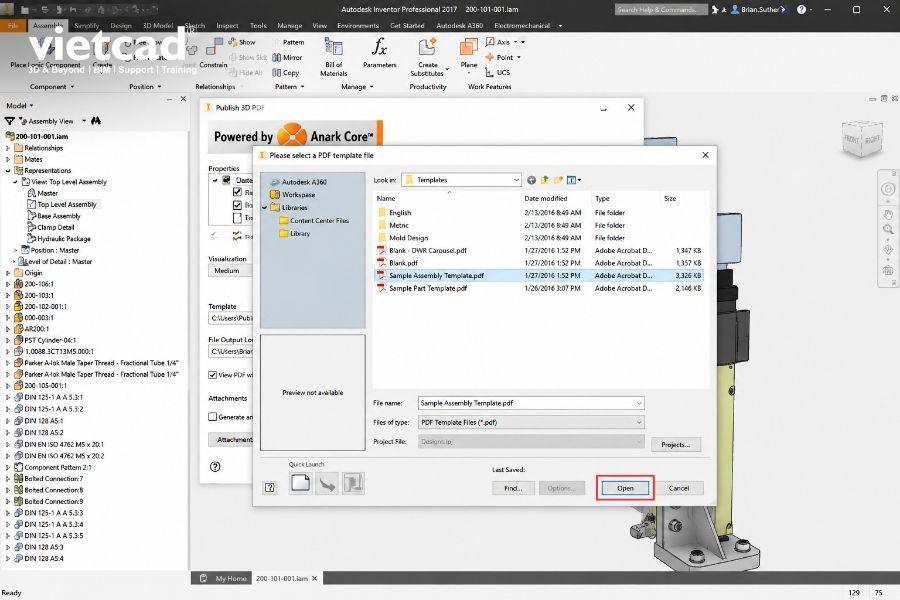Toggle the Generate attachments checkbox
Viewport: 900px width, 600px height.
tap(212, 417)
